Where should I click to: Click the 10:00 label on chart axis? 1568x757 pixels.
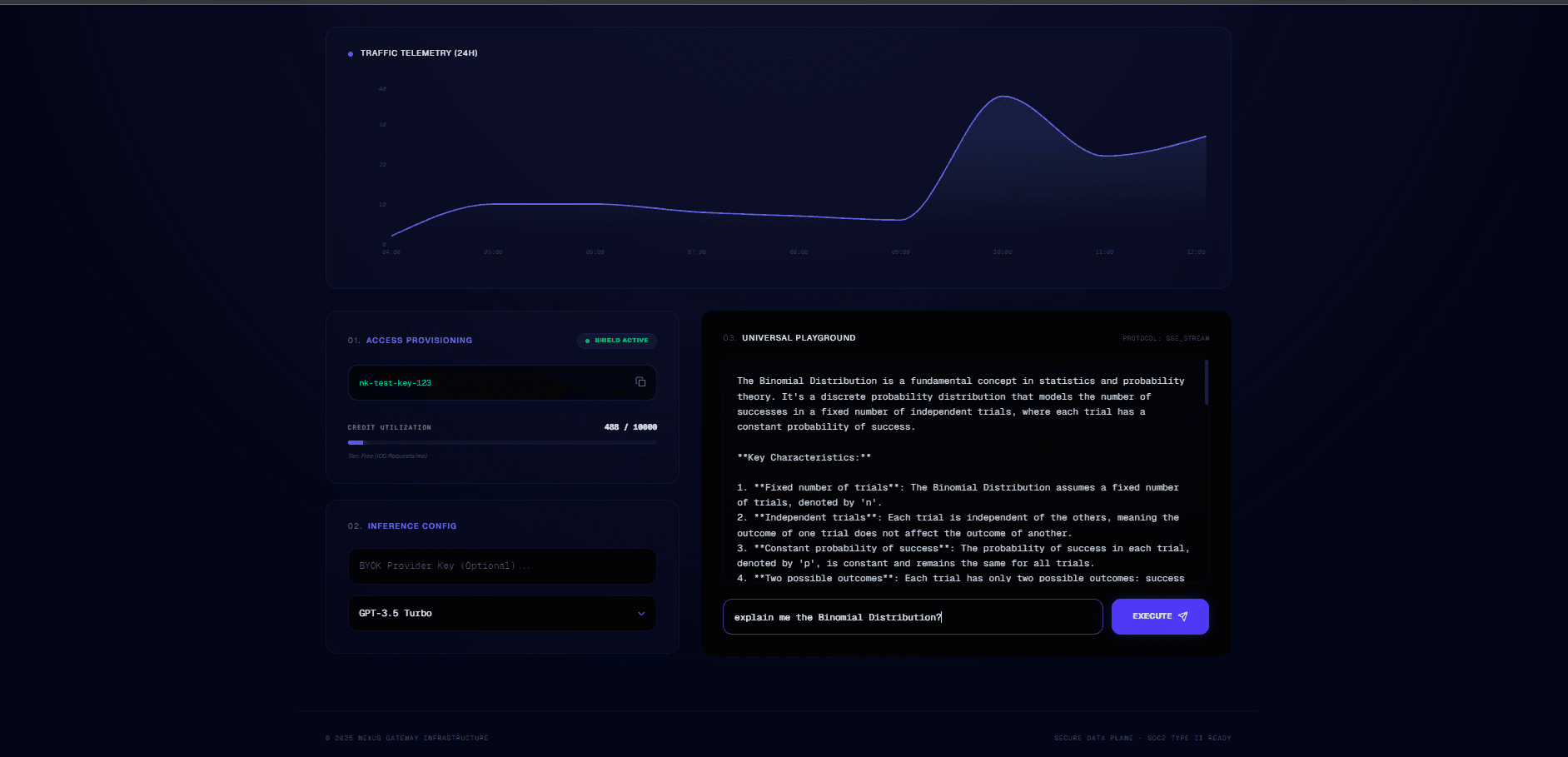pos(1003,252)
